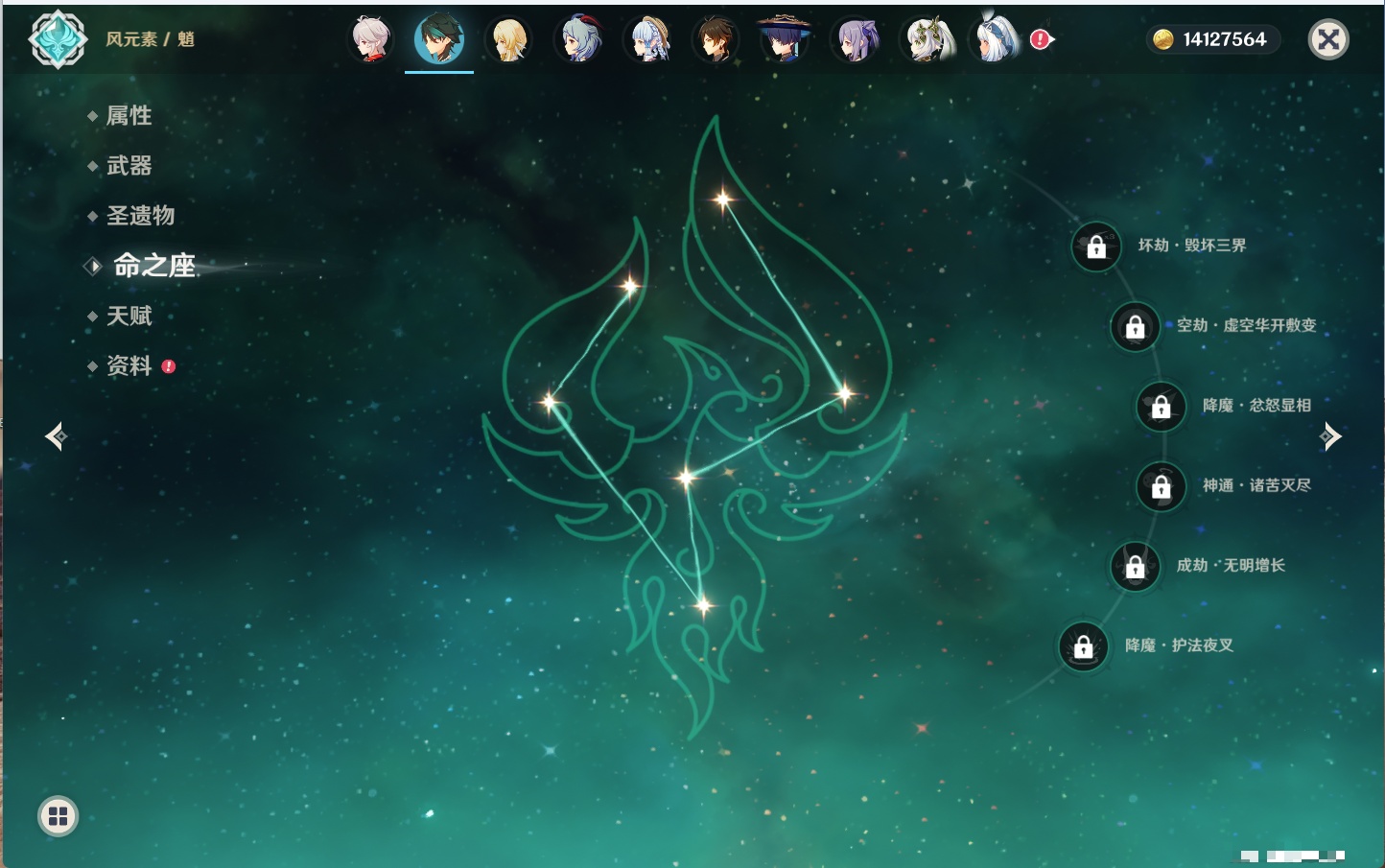Click the lock icon for 神通·诸苦灭尽
1385x868 pixels.
click(x=1162, y=487)
